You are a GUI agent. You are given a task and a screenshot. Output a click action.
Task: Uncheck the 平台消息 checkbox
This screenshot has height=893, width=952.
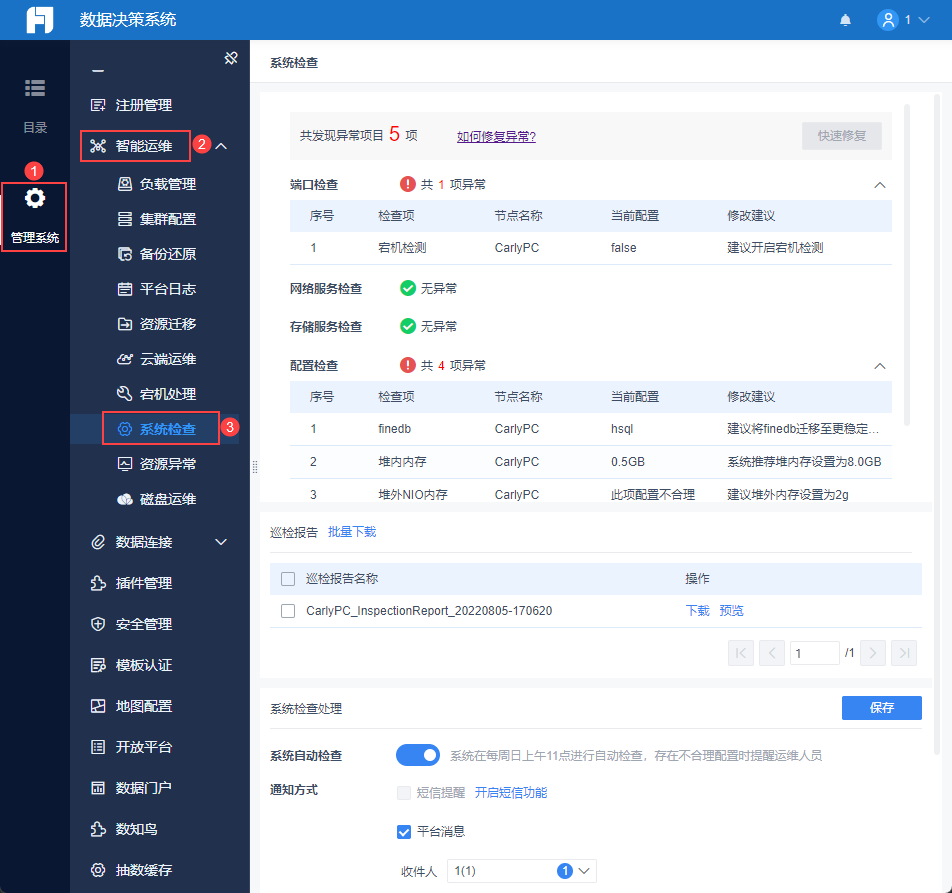[x=404, y=832]
